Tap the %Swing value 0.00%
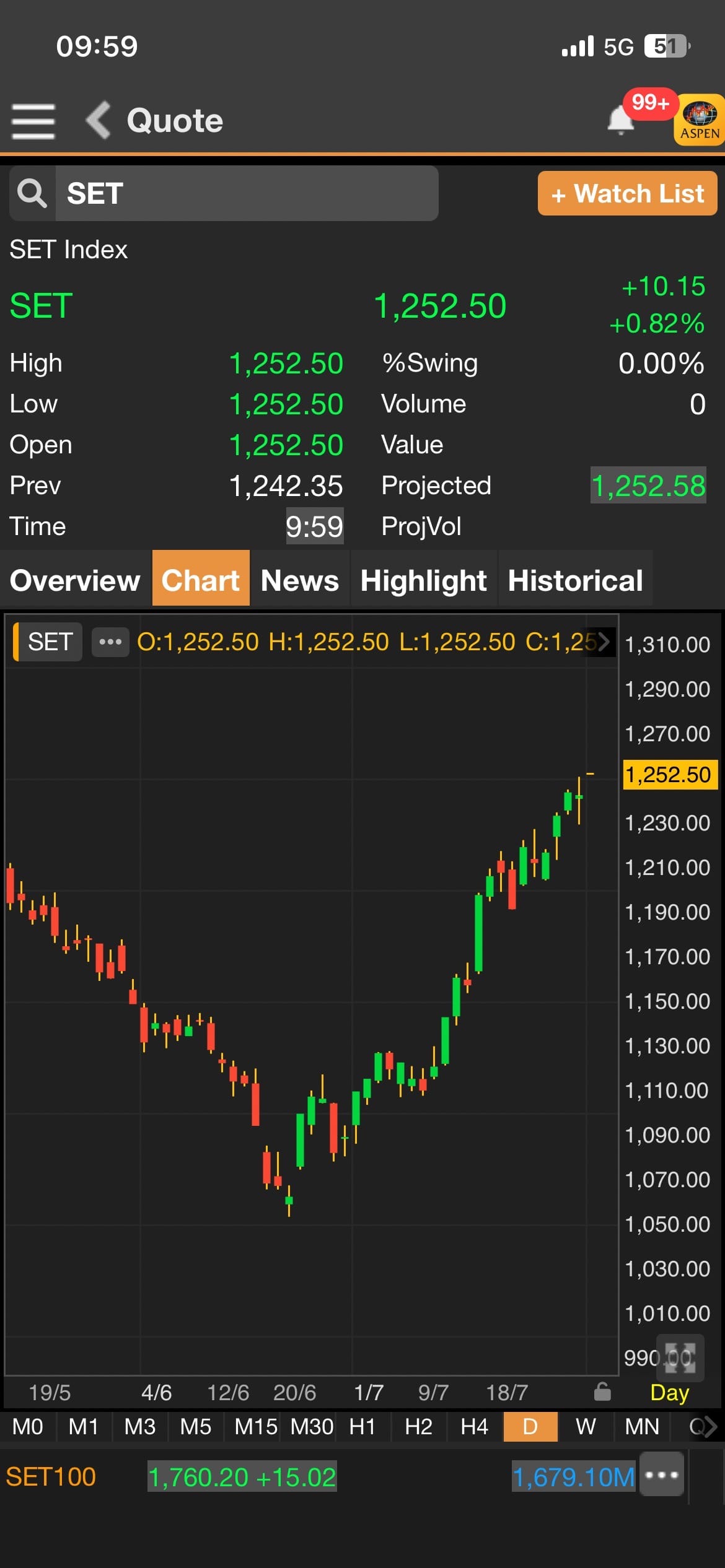 click(x=661, y=364)
